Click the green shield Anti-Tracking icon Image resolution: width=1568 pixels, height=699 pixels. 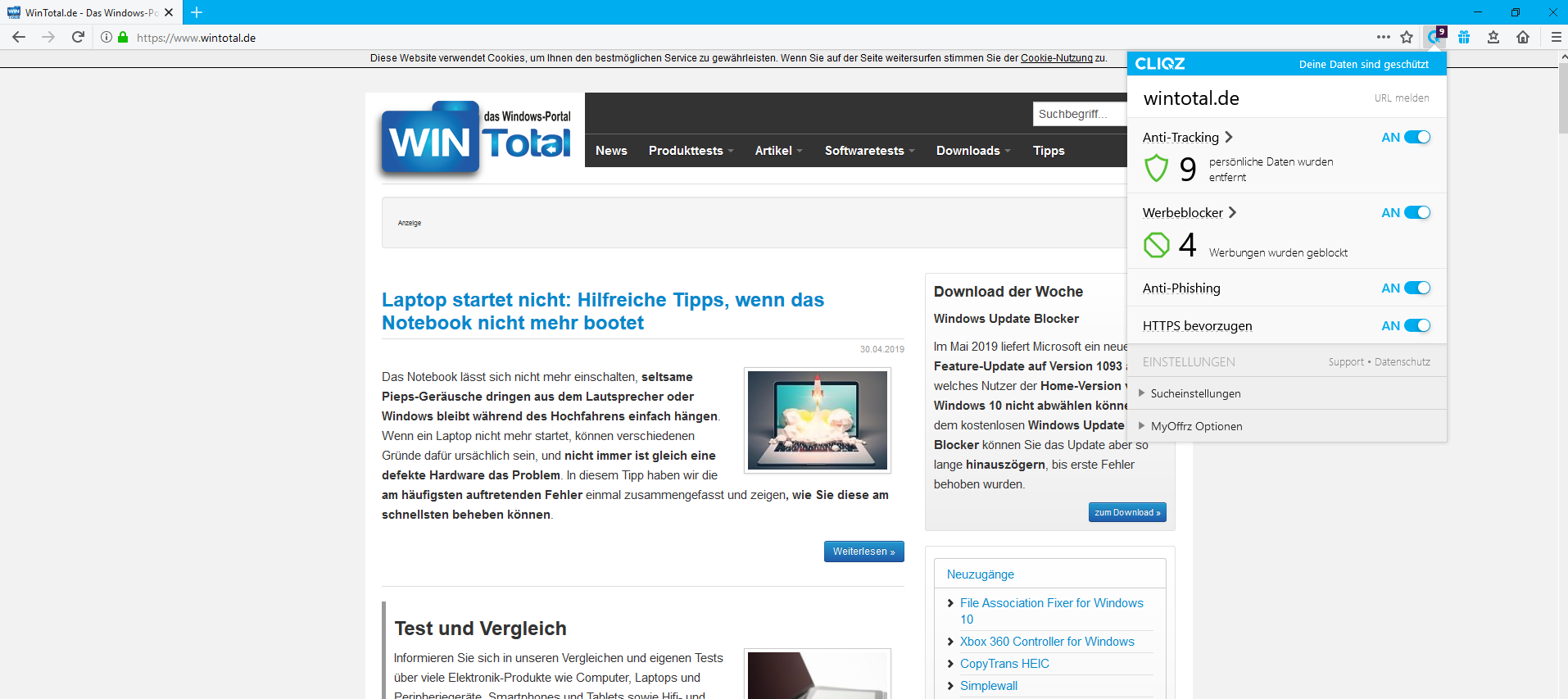1156,168
